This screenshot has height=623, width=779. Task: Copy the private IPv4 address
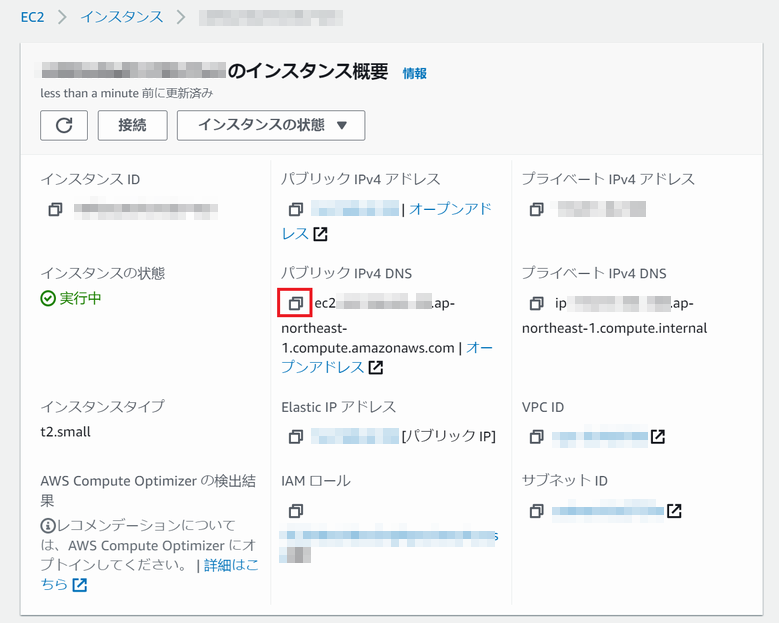coord(536,209)
